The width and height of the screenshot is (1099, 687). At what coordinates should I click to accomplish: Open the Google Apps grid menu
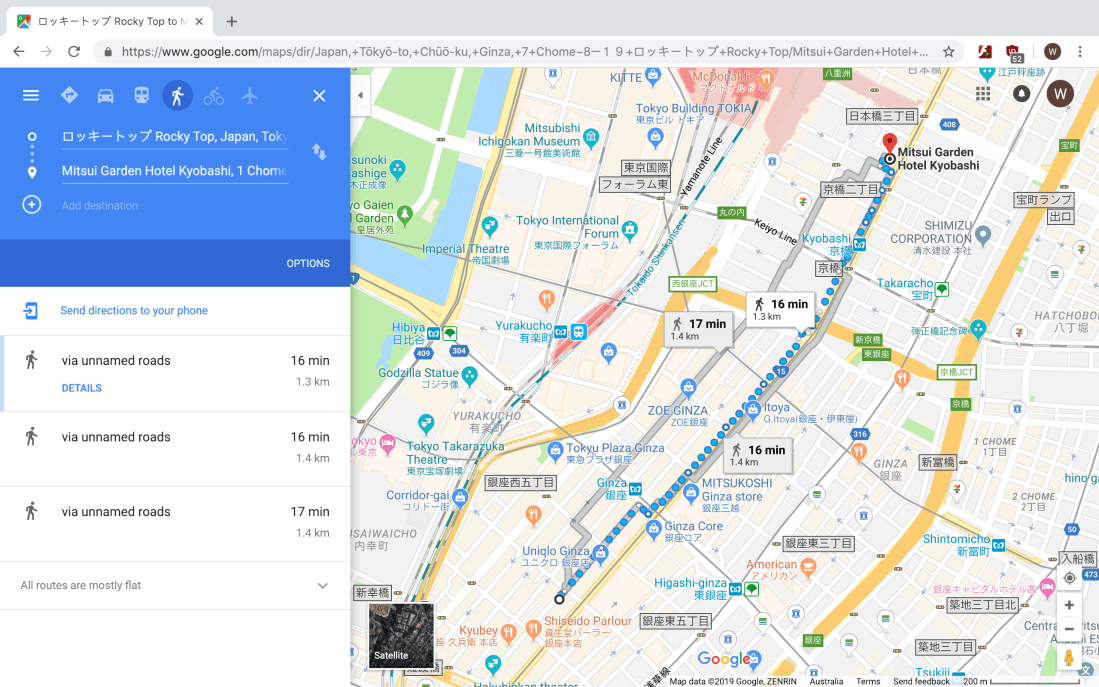pyautogui.click(x=982, y=93)
